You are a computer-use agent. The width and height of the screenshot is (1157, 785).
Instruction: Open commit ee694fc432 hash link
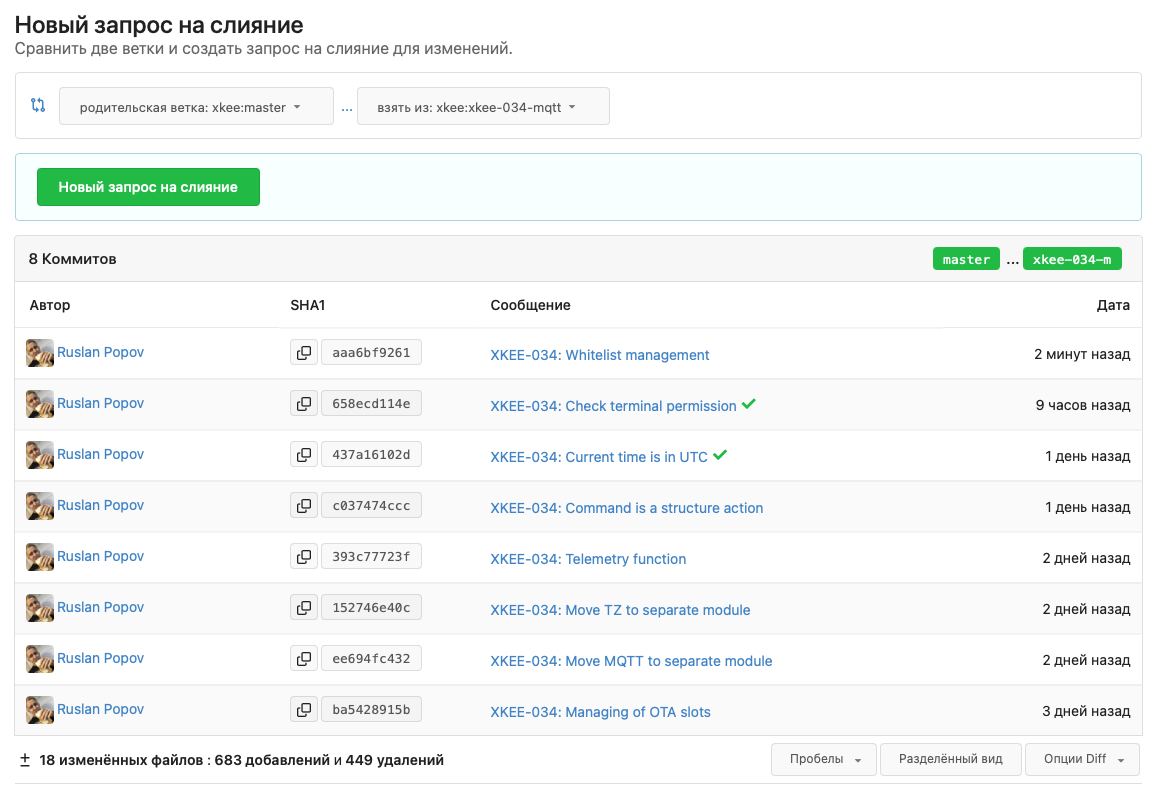pos(371,658)
